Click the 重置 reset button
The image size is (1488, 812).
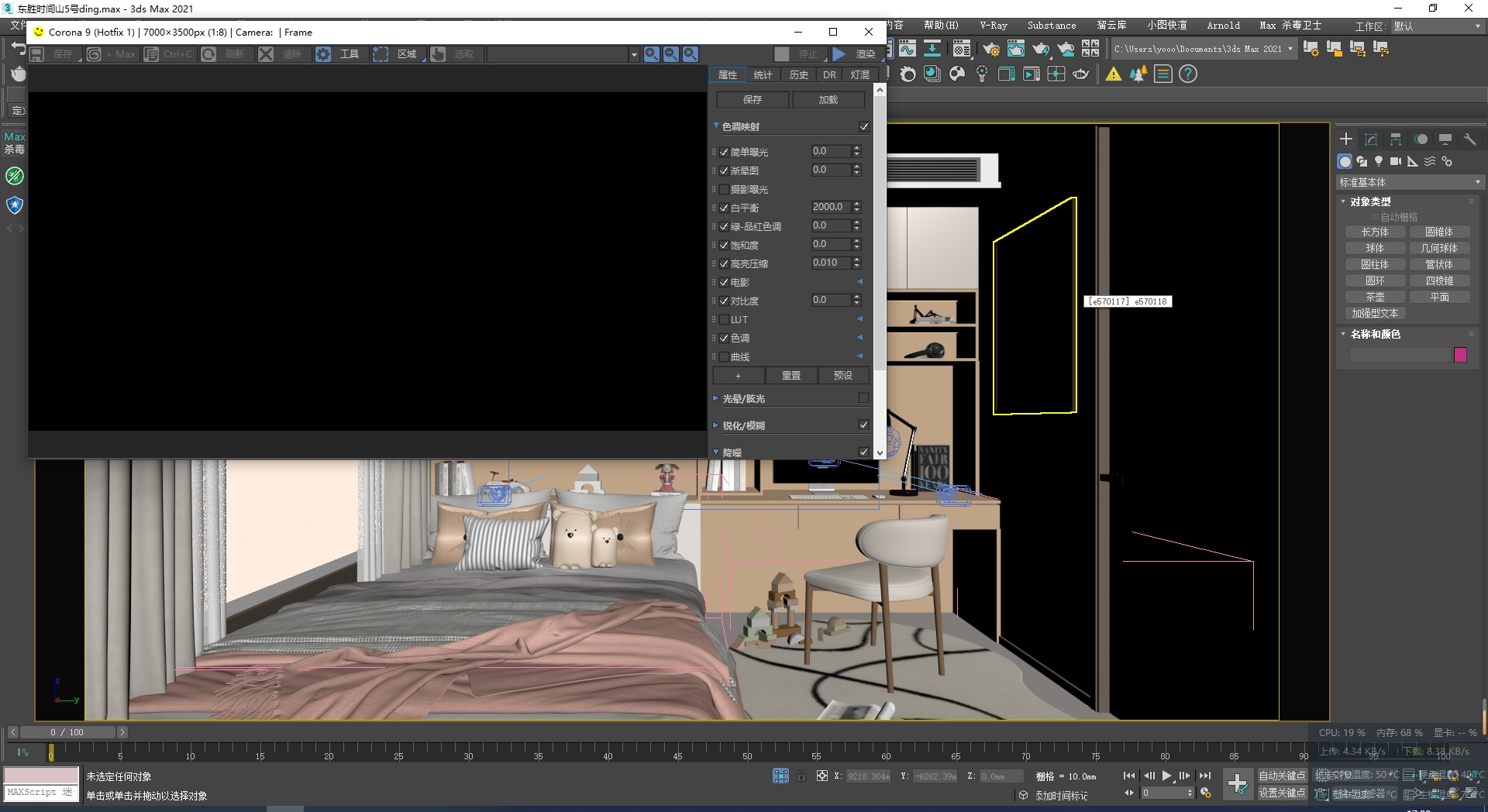pyautogui.click(x=791, y=376)
